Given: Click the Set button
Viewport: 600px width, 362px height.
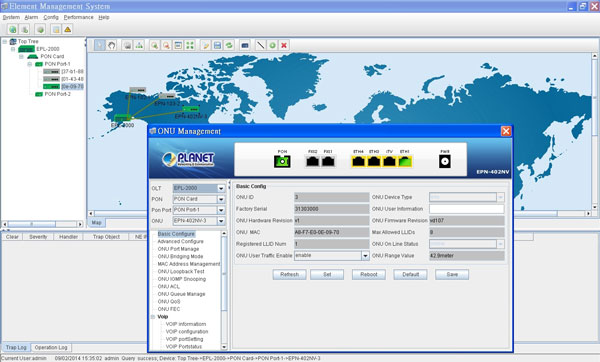Looking at the screenshot, I should (327, 274).
